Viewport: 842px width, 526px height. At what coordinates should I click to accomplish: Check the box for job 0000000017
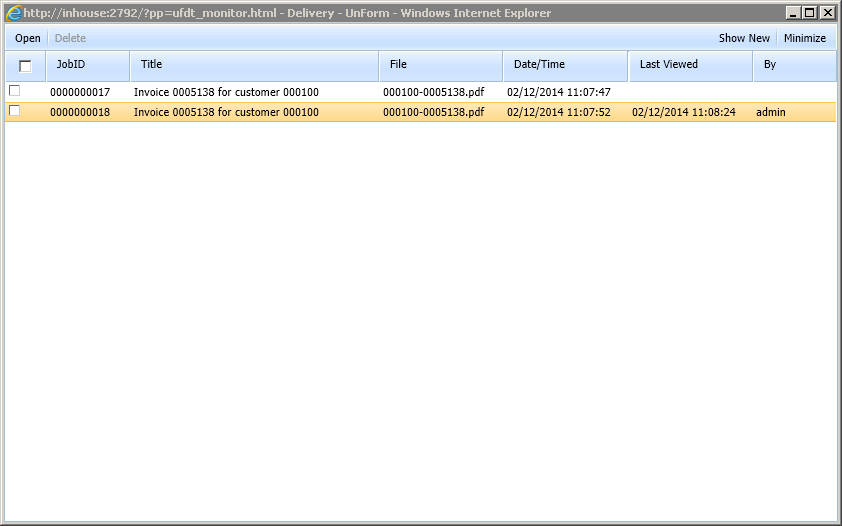click(x=14, y=91)
